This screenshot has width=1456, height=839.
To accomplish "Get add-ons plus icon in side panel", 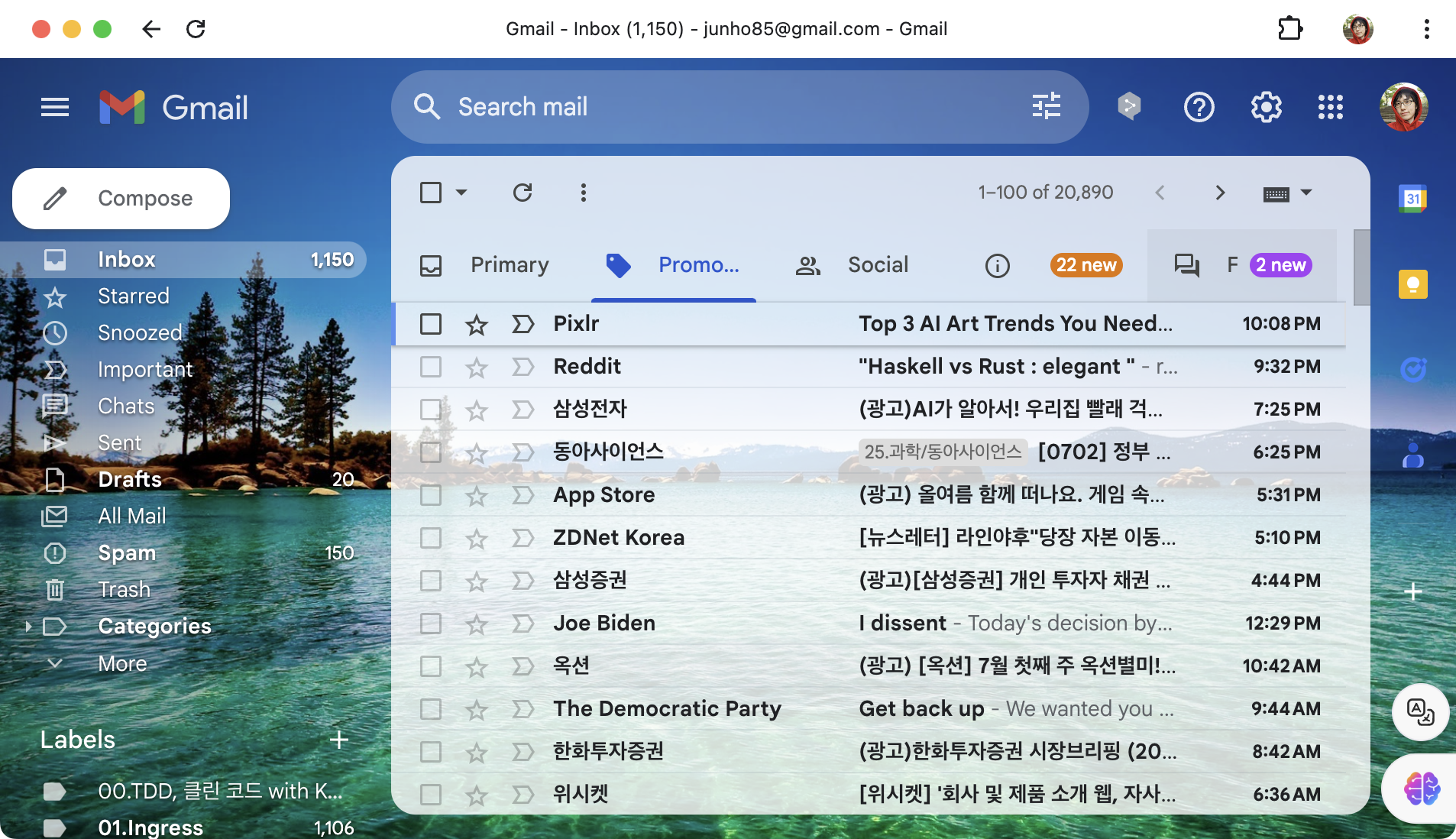I will pyautogui.click(x=1412, y=592).
